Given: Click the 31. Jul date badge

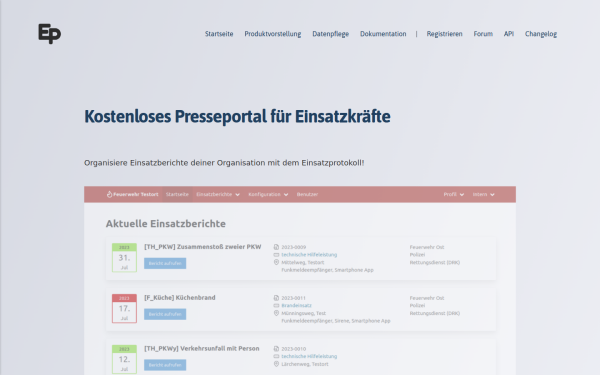Looking at the screenshot, I should coord(124,258).
